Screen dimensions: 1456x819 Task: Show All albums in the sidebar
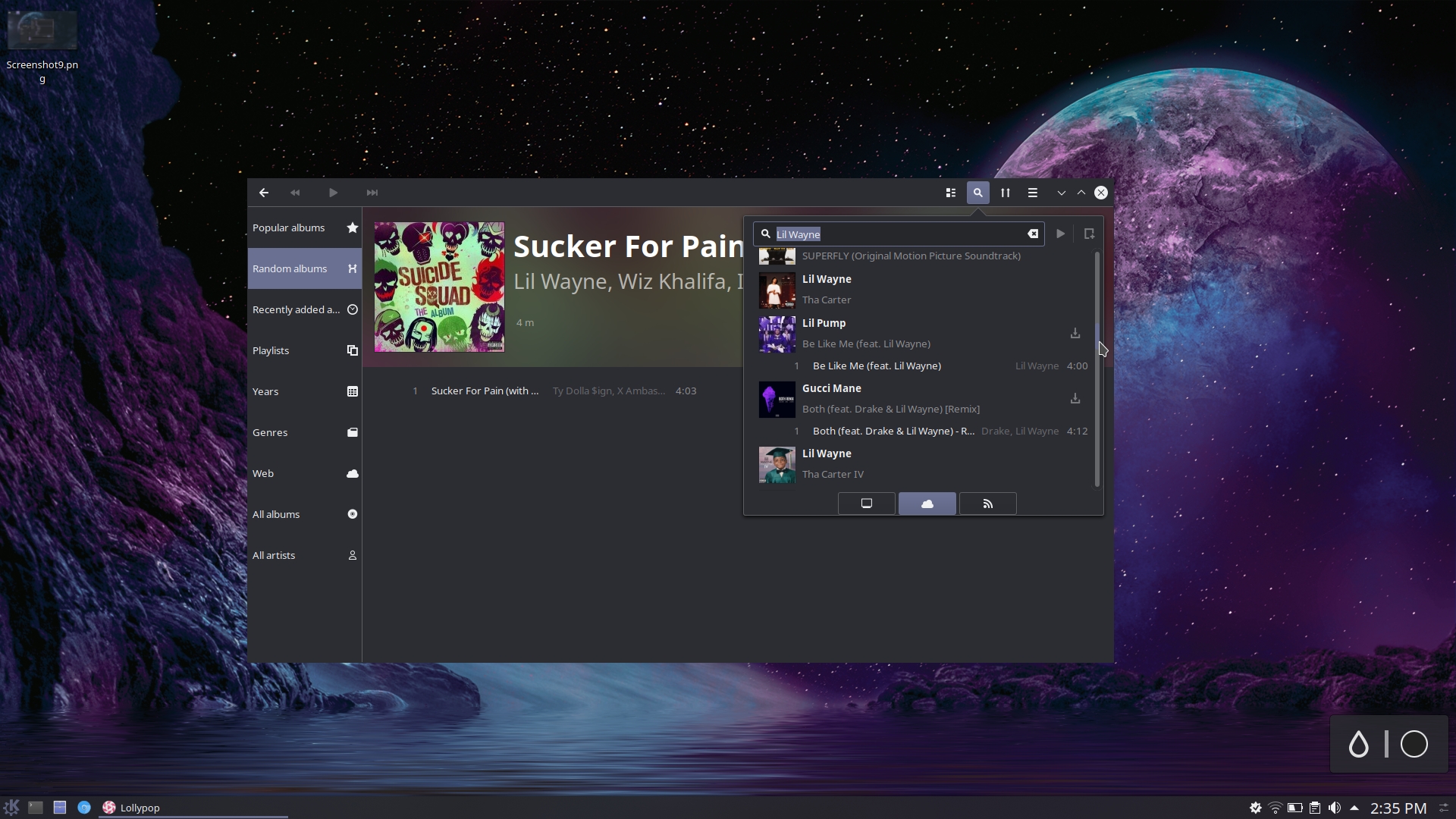coord(305,514)
